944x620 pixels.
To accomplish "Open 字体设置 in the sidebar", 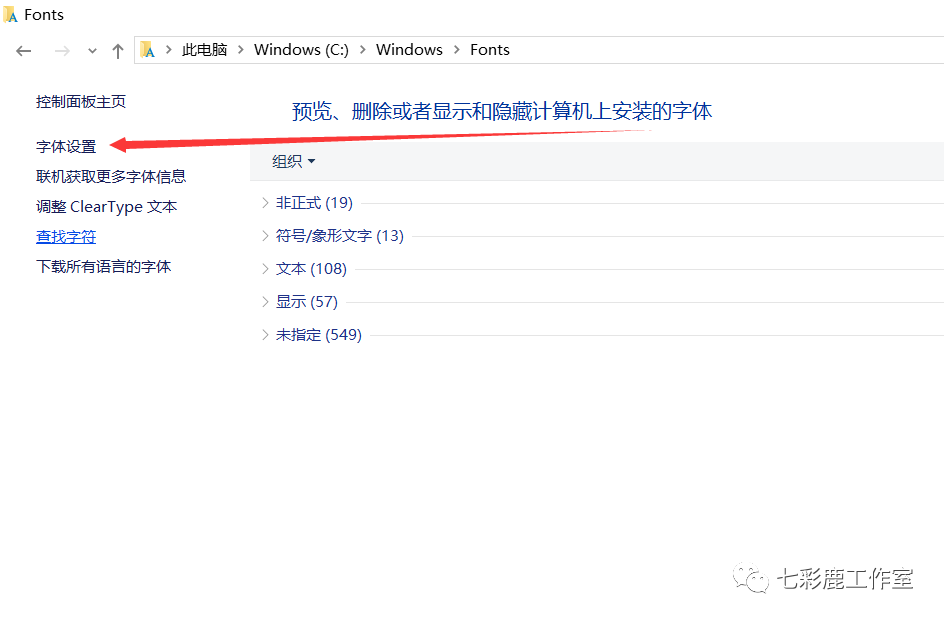I will click(66, 146).
